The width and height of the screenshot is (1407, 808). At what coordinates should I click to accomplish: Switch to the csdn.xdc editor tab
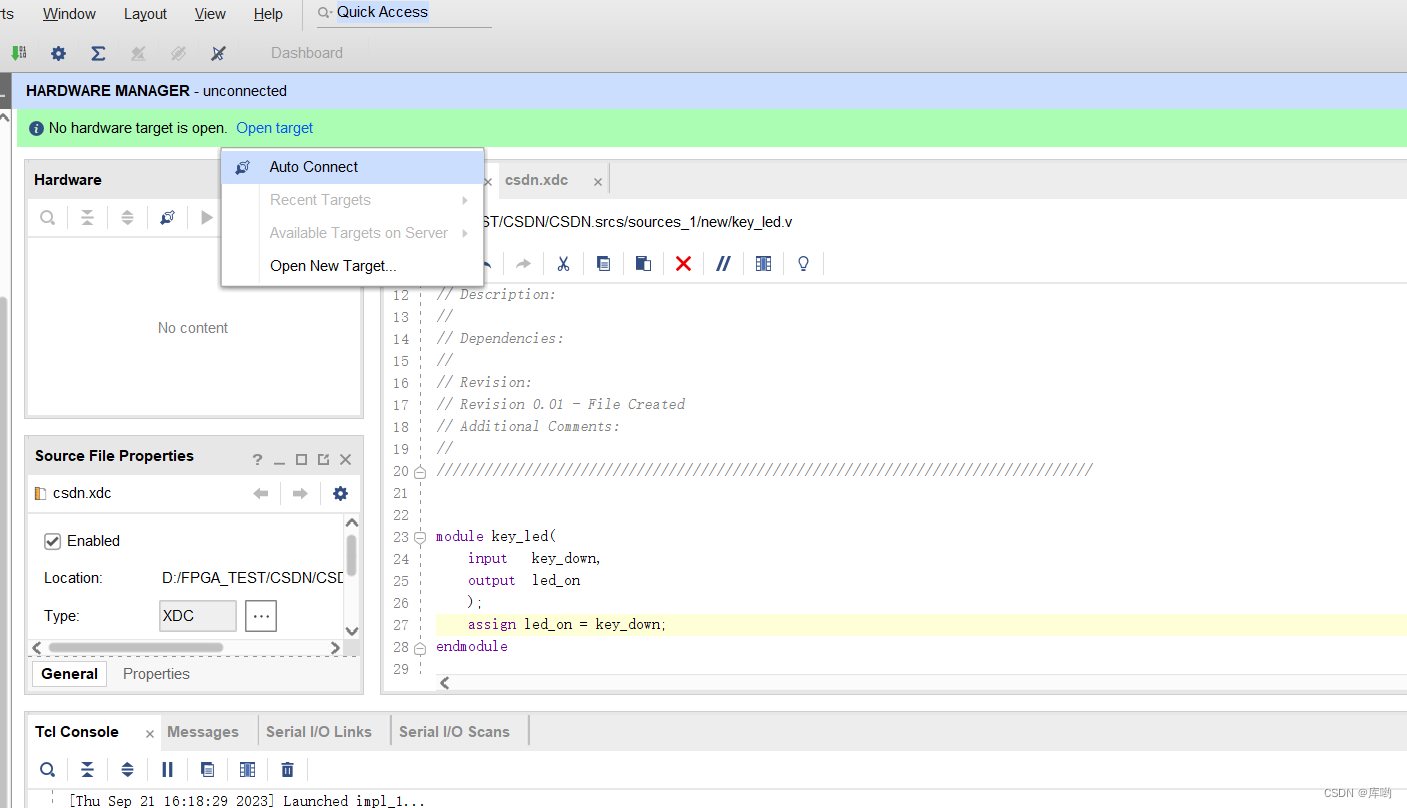coord(536,180)
